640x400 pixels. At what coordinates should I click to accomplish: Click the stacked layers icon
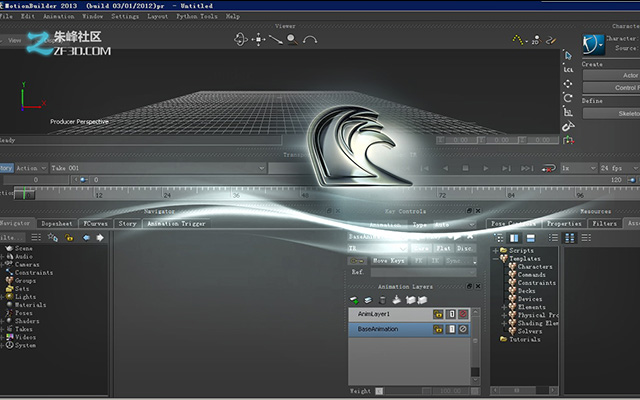pyautogui.click(x=368, y=300)
